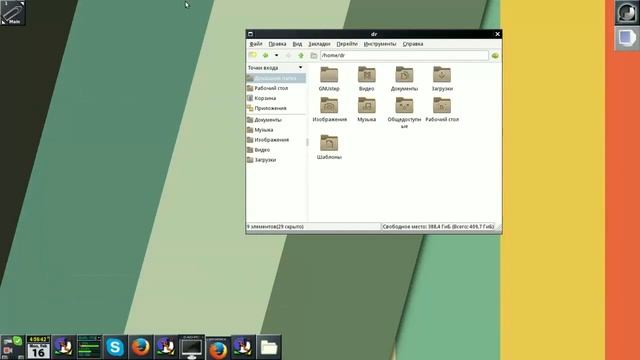640x360 pixels.
Task: Click the greyed forward arrow icon
Action: [288, 55]
